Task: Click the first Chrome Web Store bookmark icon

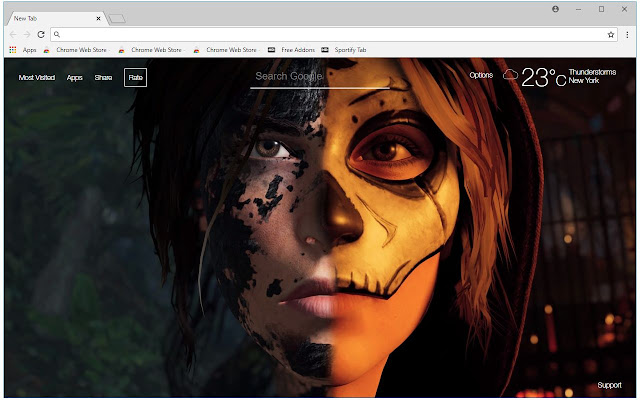Action: point(47,50)
